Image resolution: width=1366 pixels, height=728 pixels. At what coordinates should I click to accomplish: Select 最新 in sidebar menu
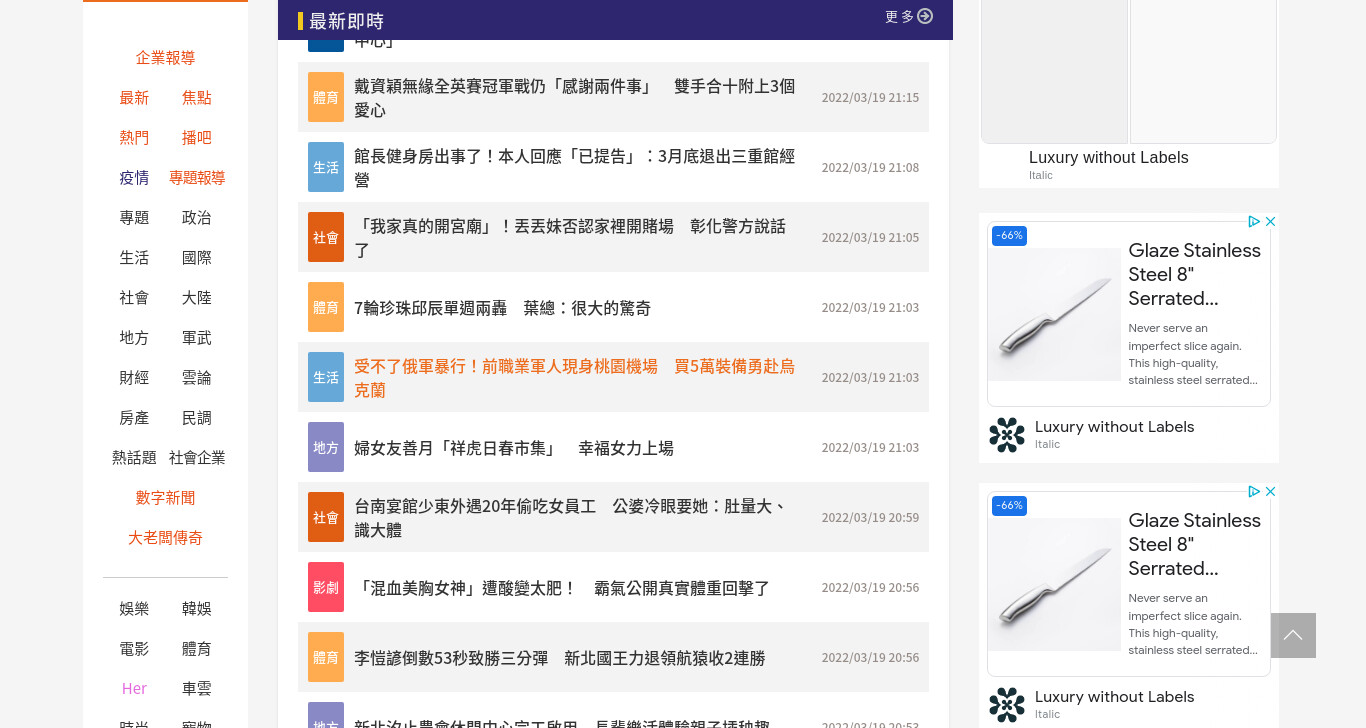click(x=134, y=98)
